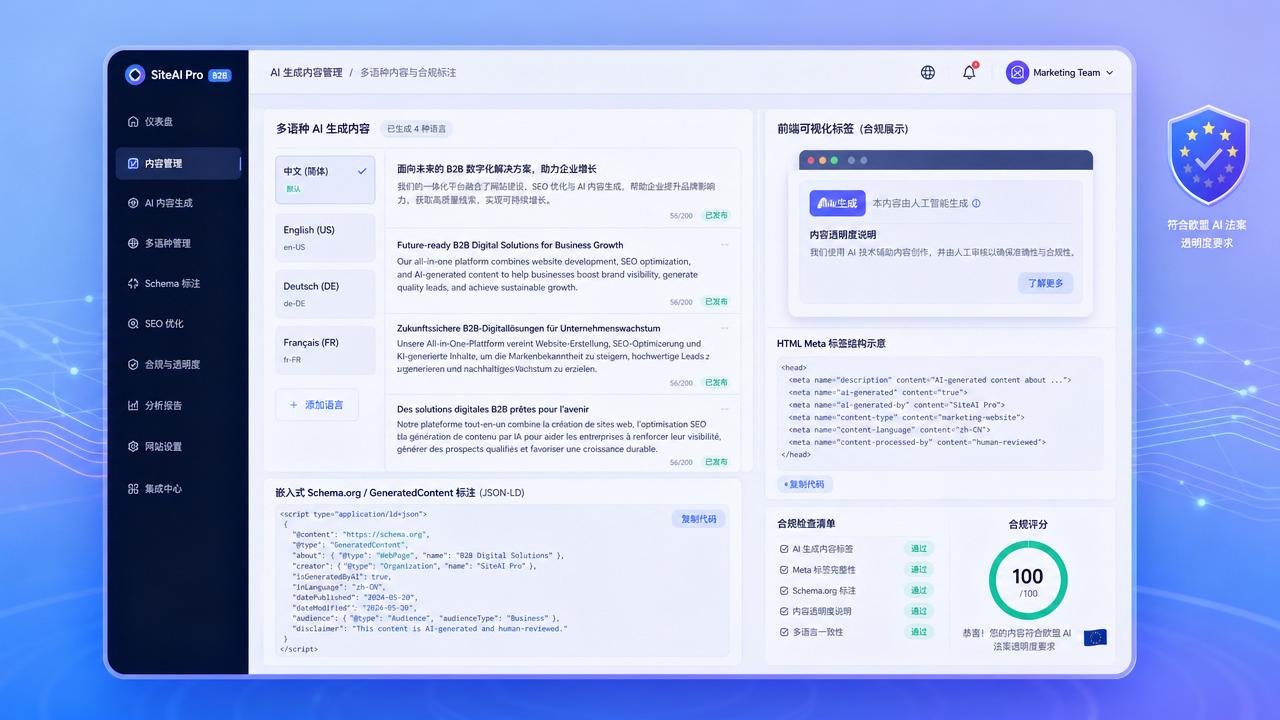Open the 仪表盘 dashboard sidebar icon

[x=133, y=122]
